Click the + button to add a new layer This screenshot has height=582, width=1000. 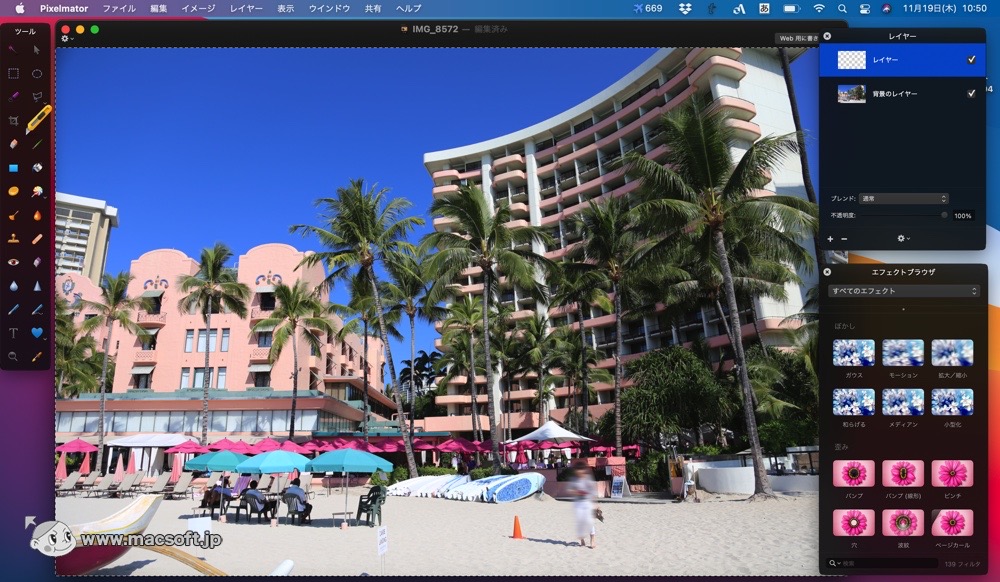[830, 238]
